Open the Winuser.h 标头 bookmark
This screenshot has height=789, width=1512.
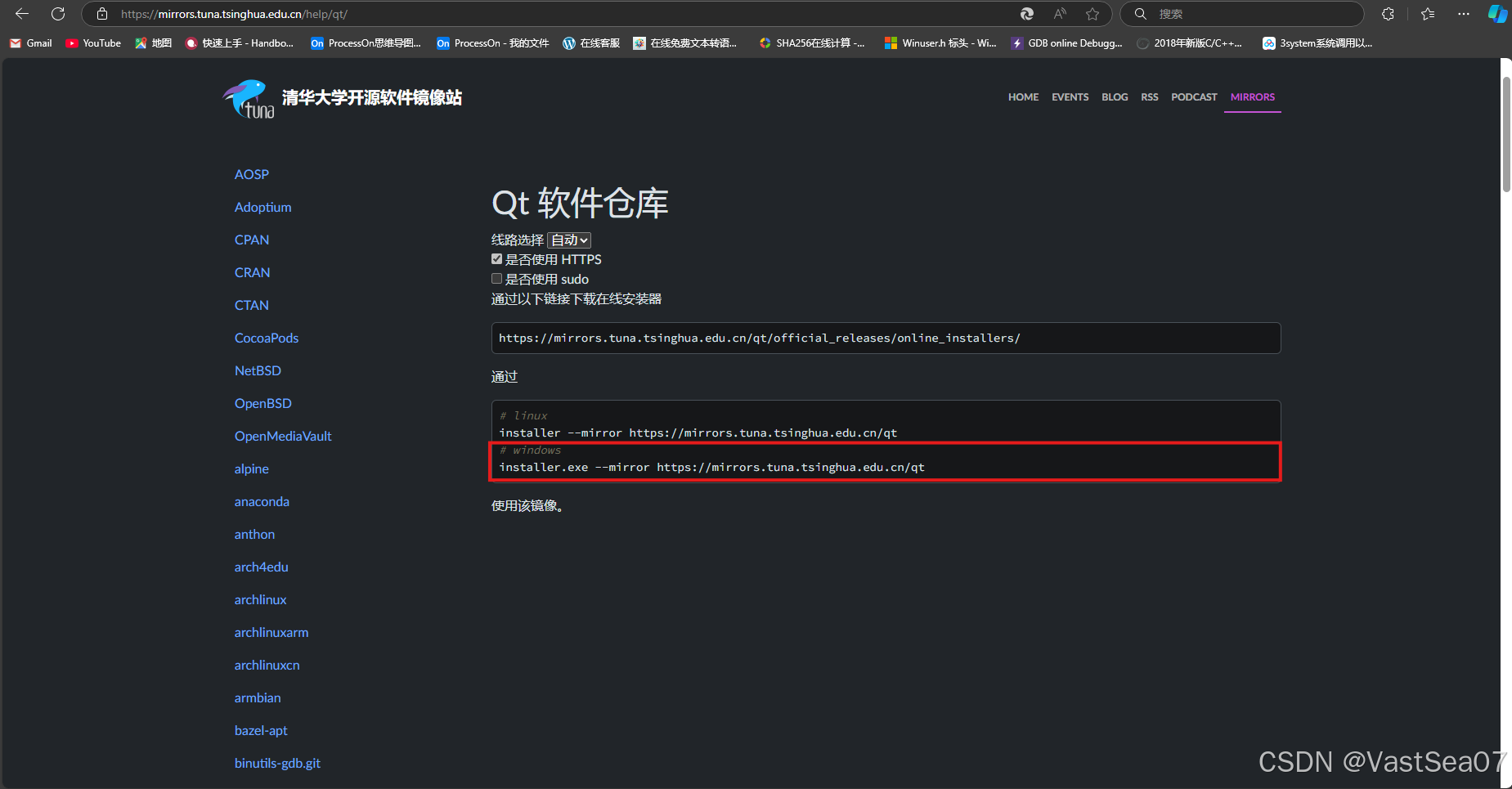[x=940, y=43]
